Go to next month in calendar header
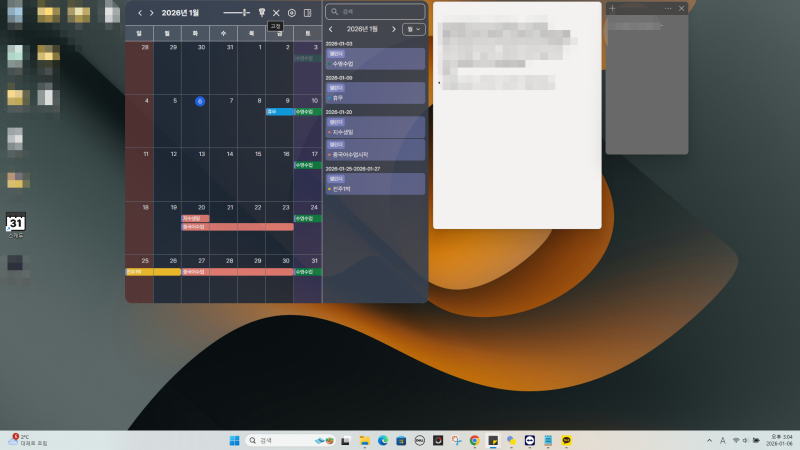 [x=152, y=13]
